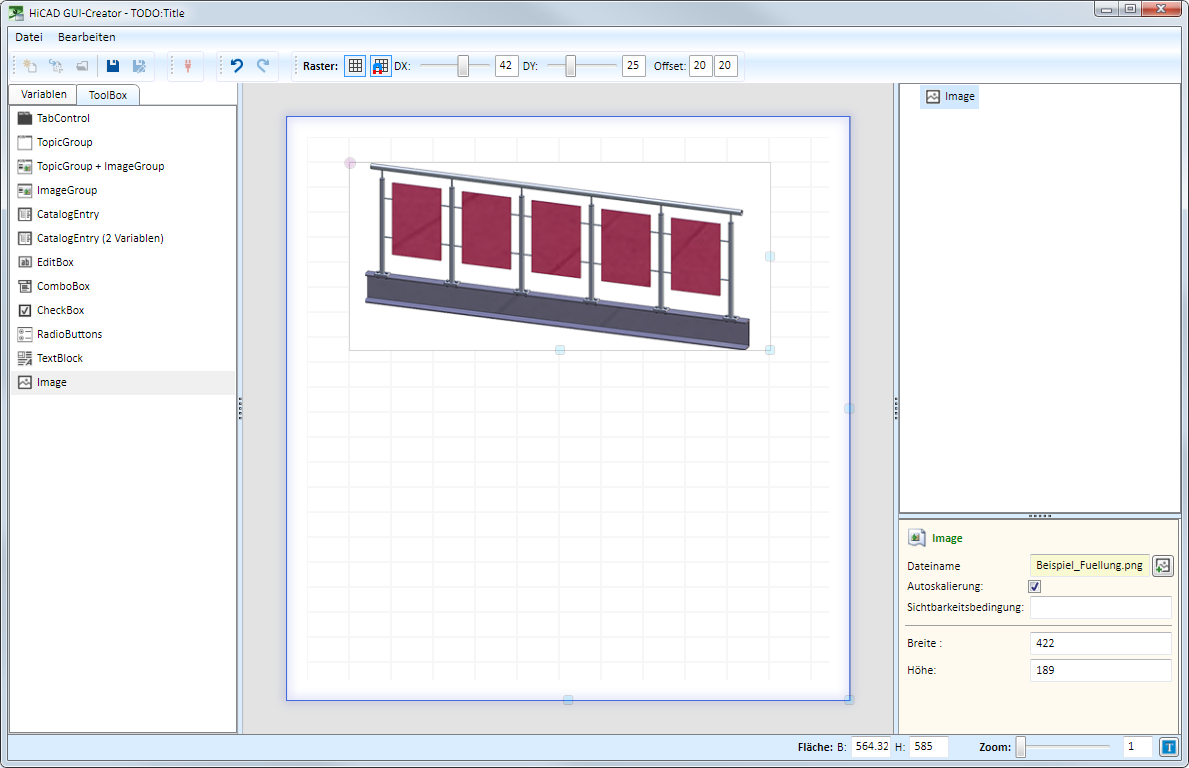Click the Redo arrow icon

coord(263,66)
